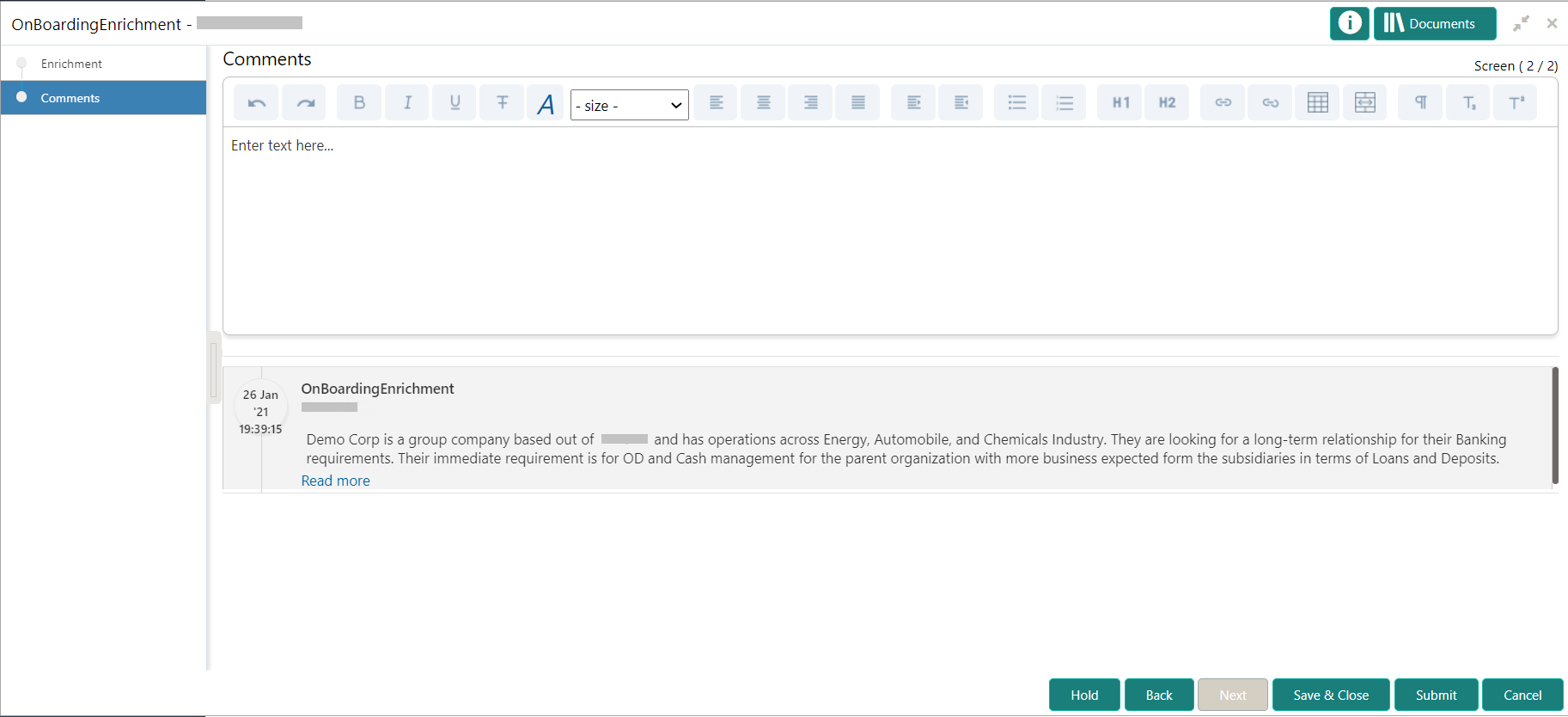Center align the text
Screen dimensions: 1568x717
point(763,103)
